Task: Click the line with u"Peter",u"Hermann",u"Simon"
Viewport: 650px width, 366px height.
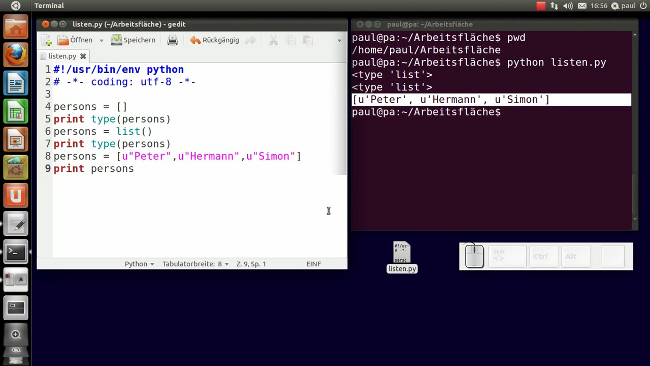Action: pos(177,156)
